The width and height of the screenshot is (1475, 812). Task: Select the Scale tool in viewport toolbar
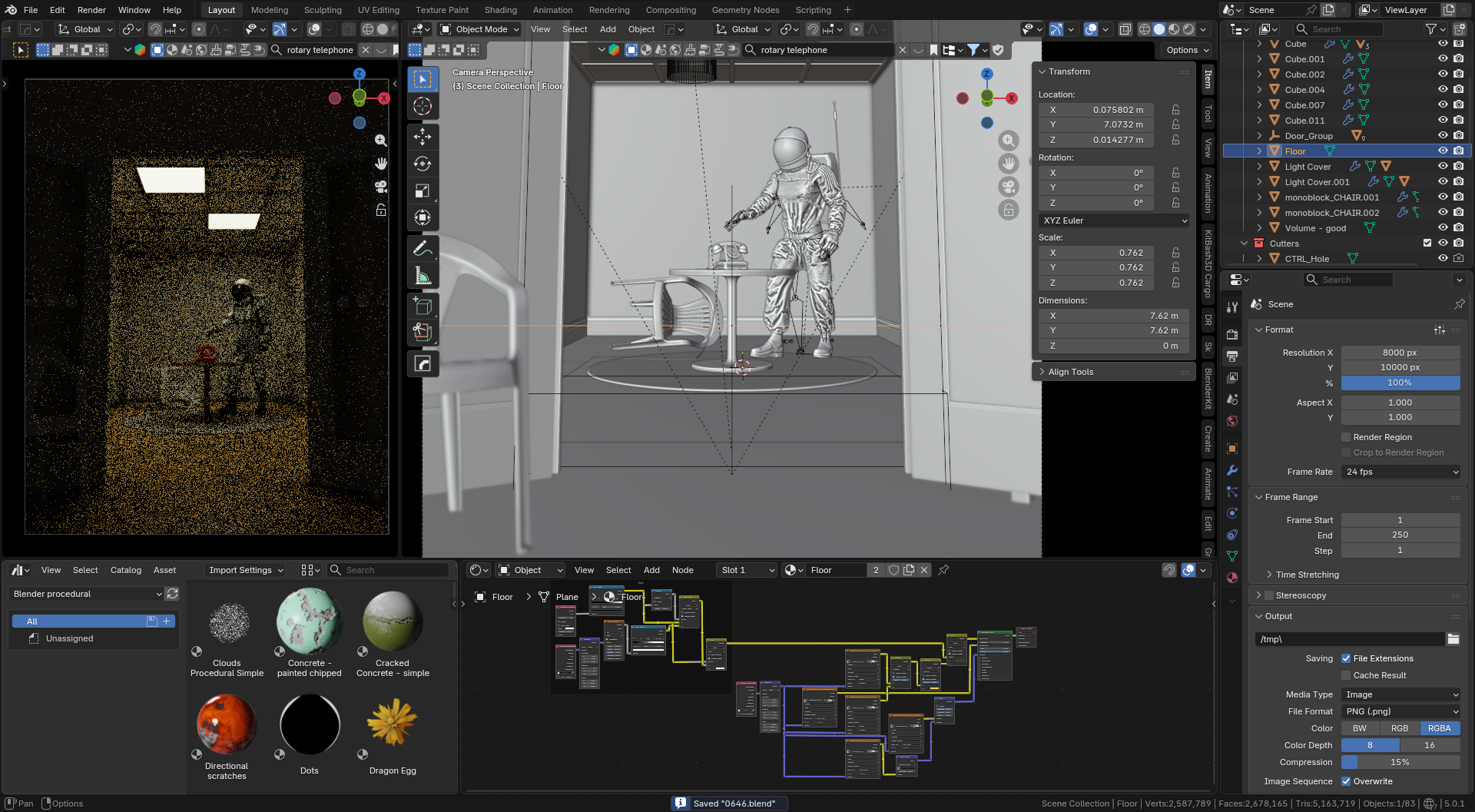(x=423, y=191)
